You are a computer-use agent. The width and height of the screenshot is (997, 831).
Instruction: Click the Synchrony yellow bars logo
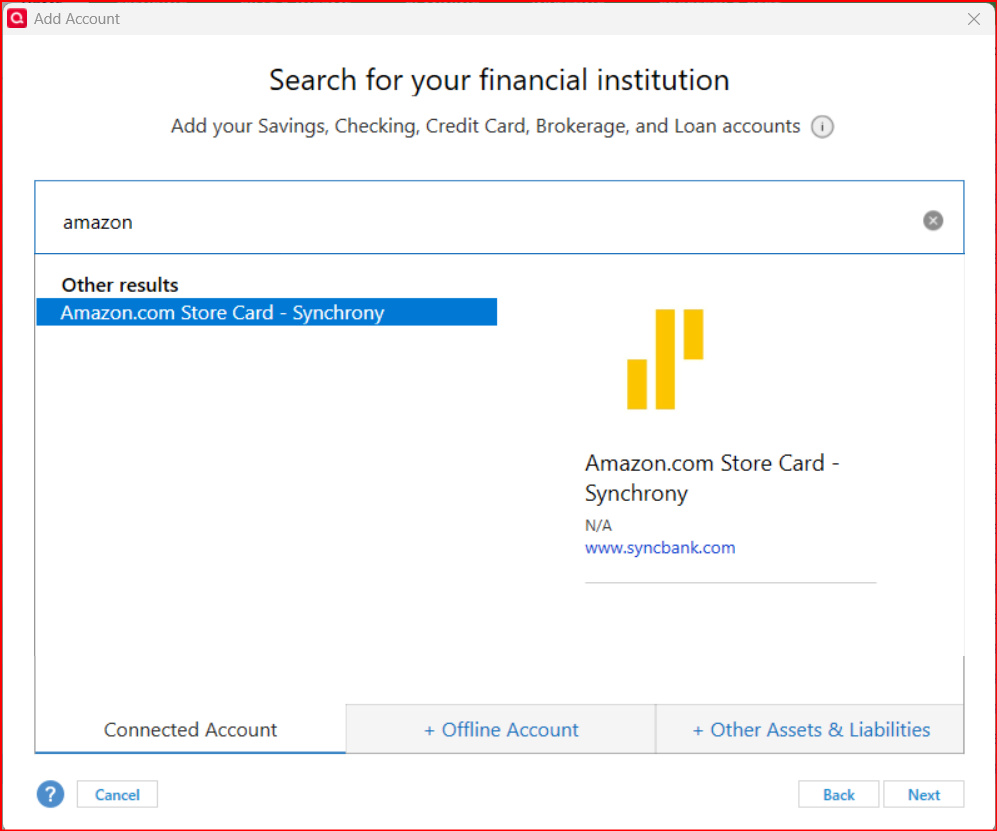[x=665, y=359]
